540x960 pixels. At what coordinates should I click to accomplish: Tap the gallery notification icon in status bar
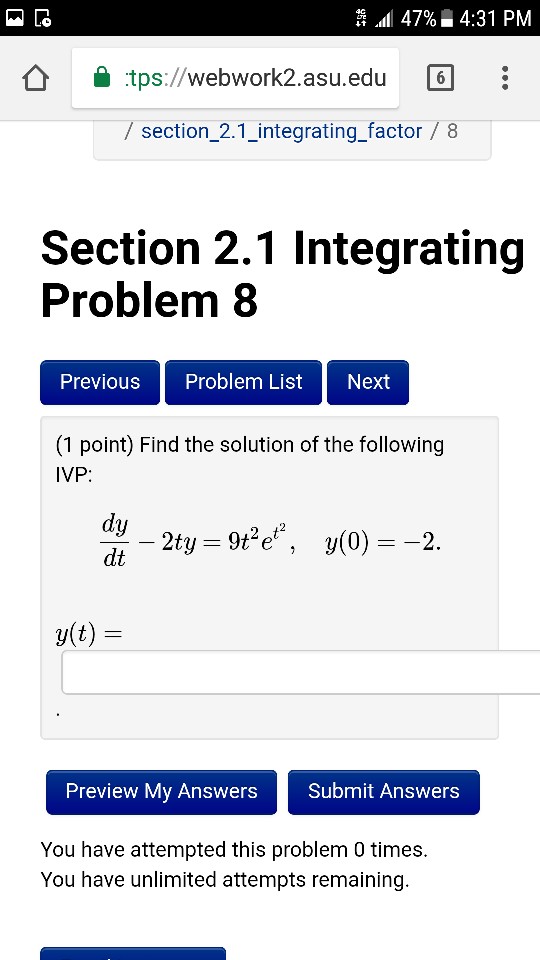(x=15, y=18)
